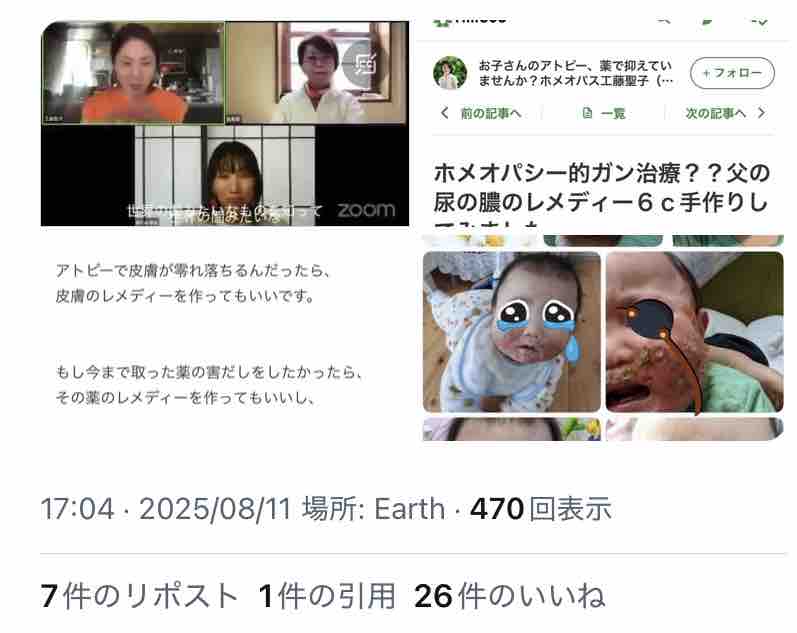Image resolution: width=797 pixels, height=633 pixels.
Task: Click the +フォロー follow button
Action: (732, 73)
